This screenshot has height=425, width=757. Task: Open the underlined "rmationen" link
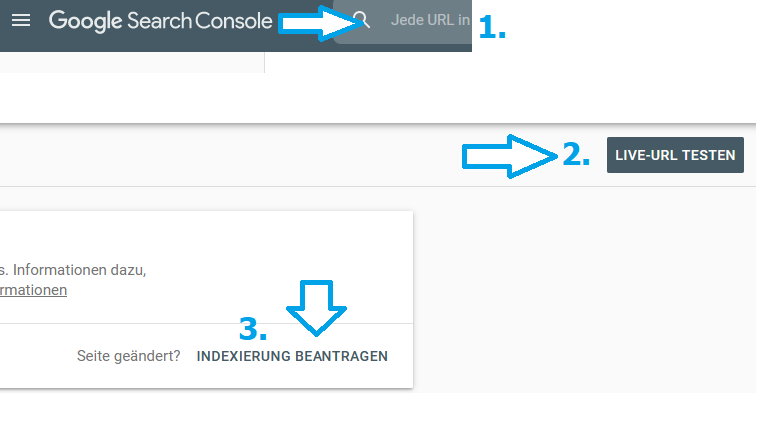pyautogui.click(x=33, y=290)
